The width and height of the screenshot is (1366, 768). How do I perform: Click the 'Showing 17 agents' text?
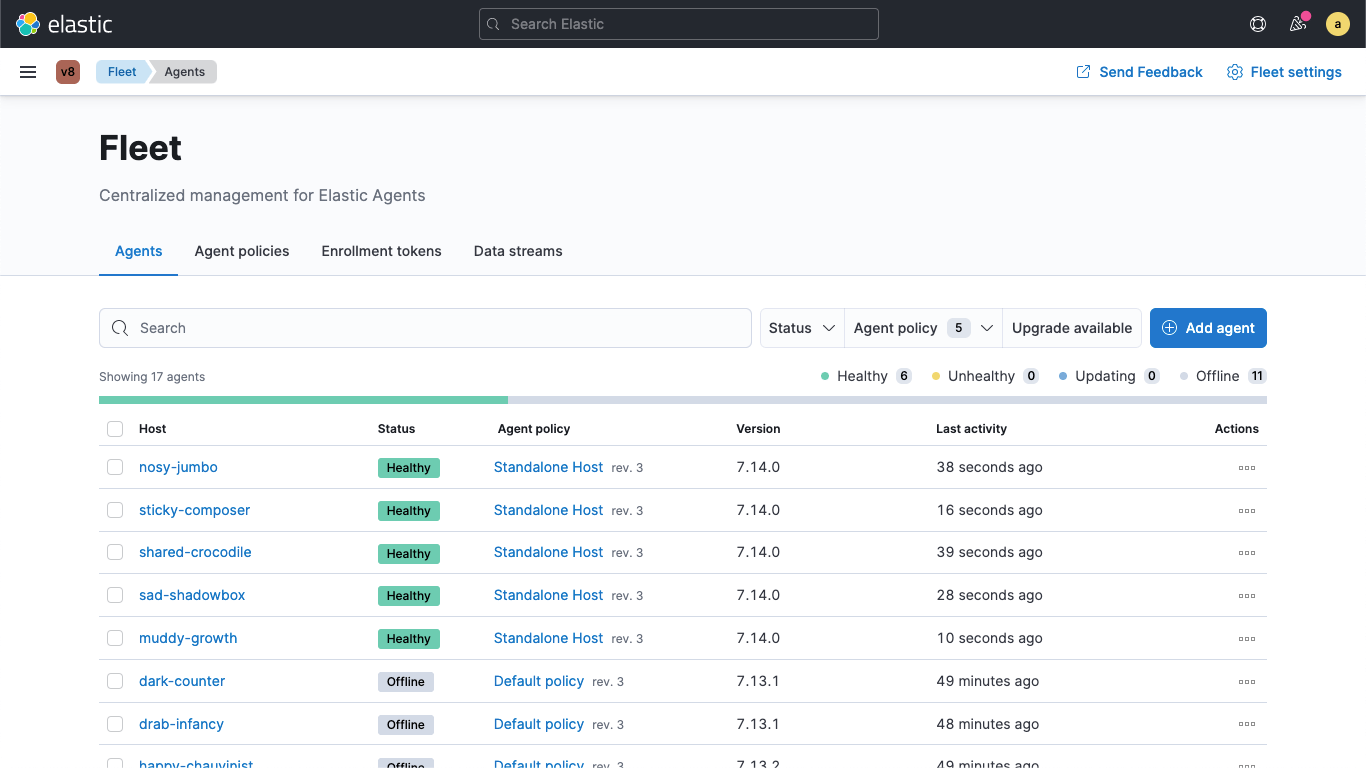(x=152, y=377)
